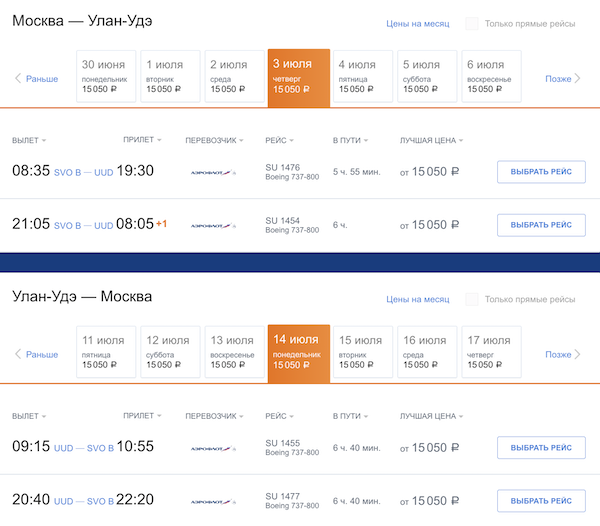Go to earlier dates for Москва — Улан-Удэ
This screenshot has width=600, height=526.
[x=36, y=78]
